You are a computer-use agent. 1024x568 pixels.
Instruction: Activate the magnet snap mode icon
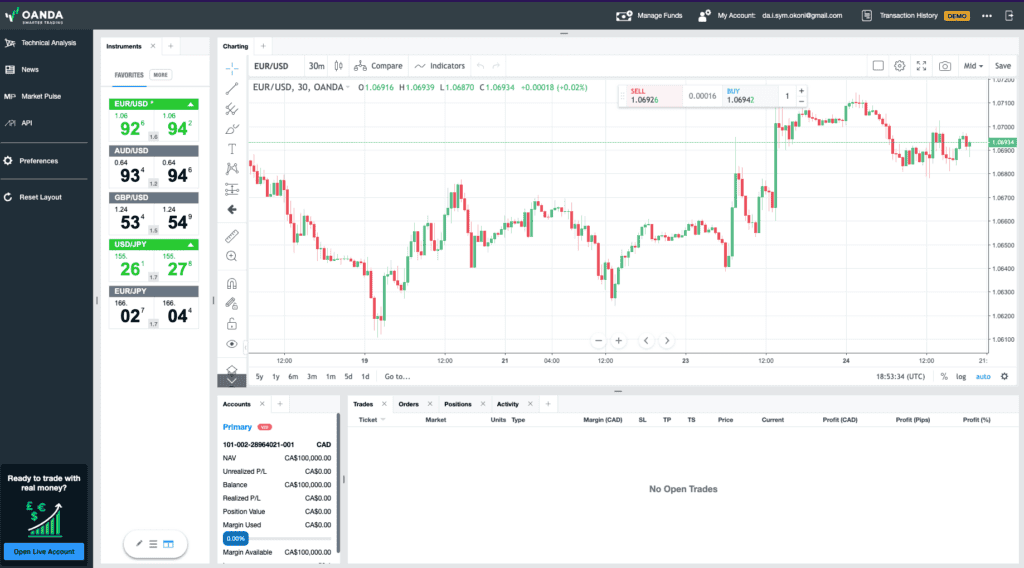[x=232, y=283]
